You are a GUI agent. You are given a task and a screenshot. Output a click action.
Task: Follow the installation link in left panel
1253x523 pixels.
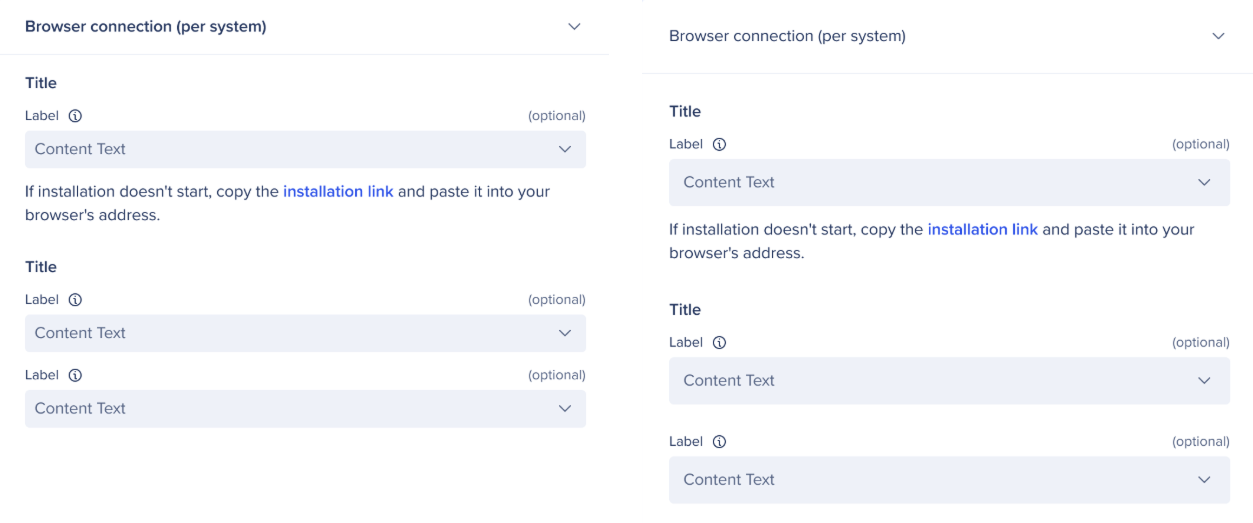coord(338,191)
